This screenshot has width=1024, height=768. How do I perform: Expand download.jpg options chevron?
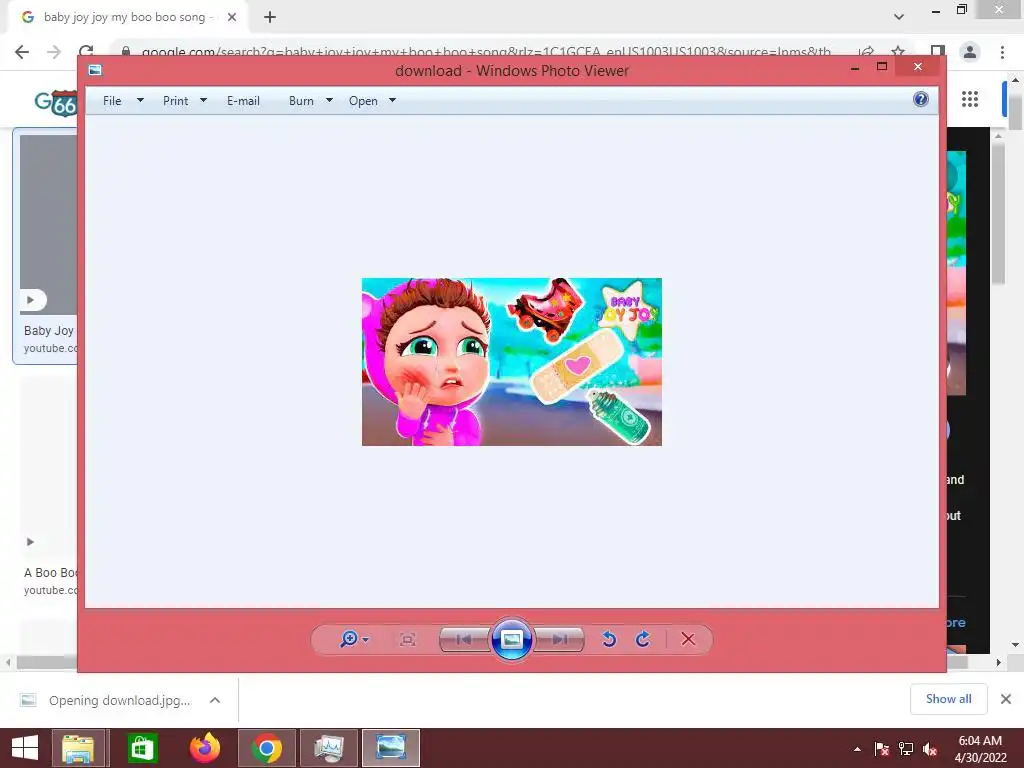point(215,700)
